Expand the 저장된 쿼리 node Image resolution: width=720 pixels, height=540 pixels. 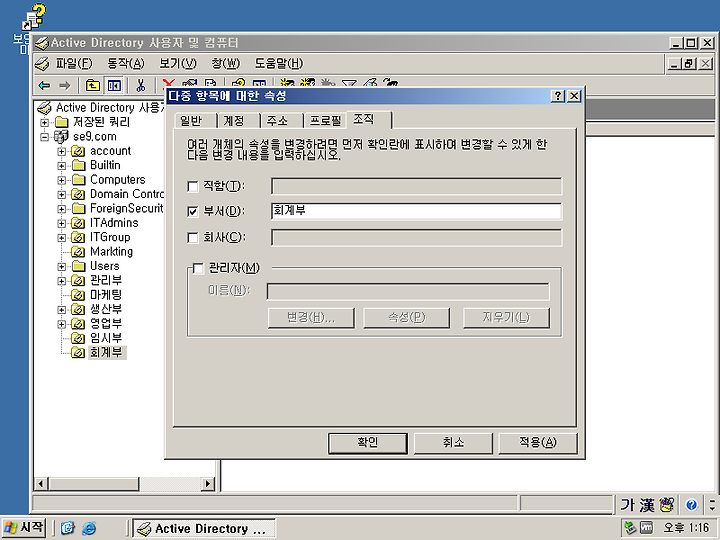click(x=45, y=122)
